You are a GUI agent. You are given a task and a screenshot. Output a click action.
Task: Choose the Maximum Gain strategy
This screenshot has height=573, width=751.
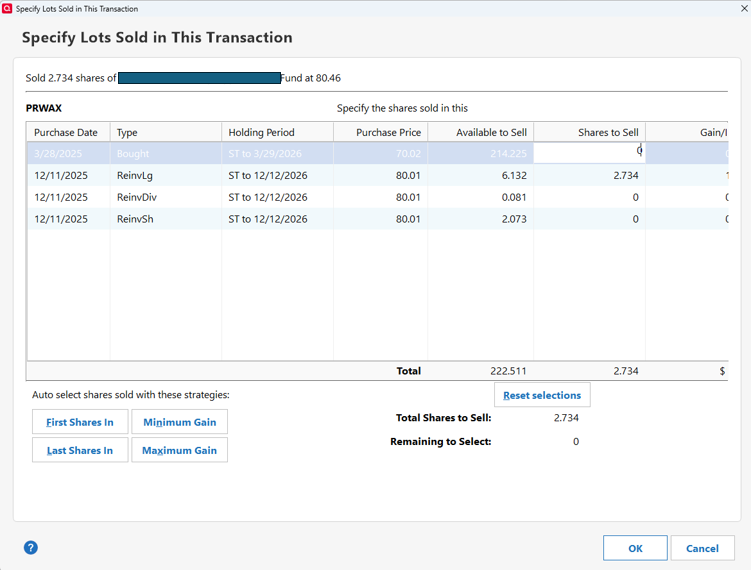point(180,450)
